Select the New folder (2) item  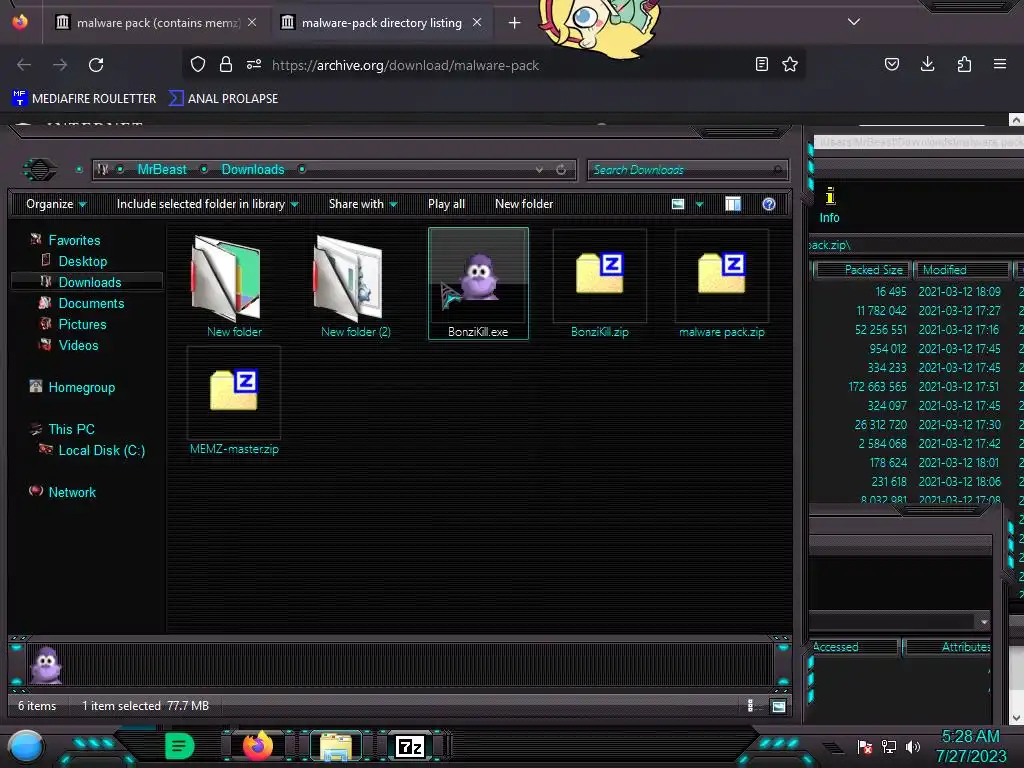pyautogui.click(x=355, y=285)
